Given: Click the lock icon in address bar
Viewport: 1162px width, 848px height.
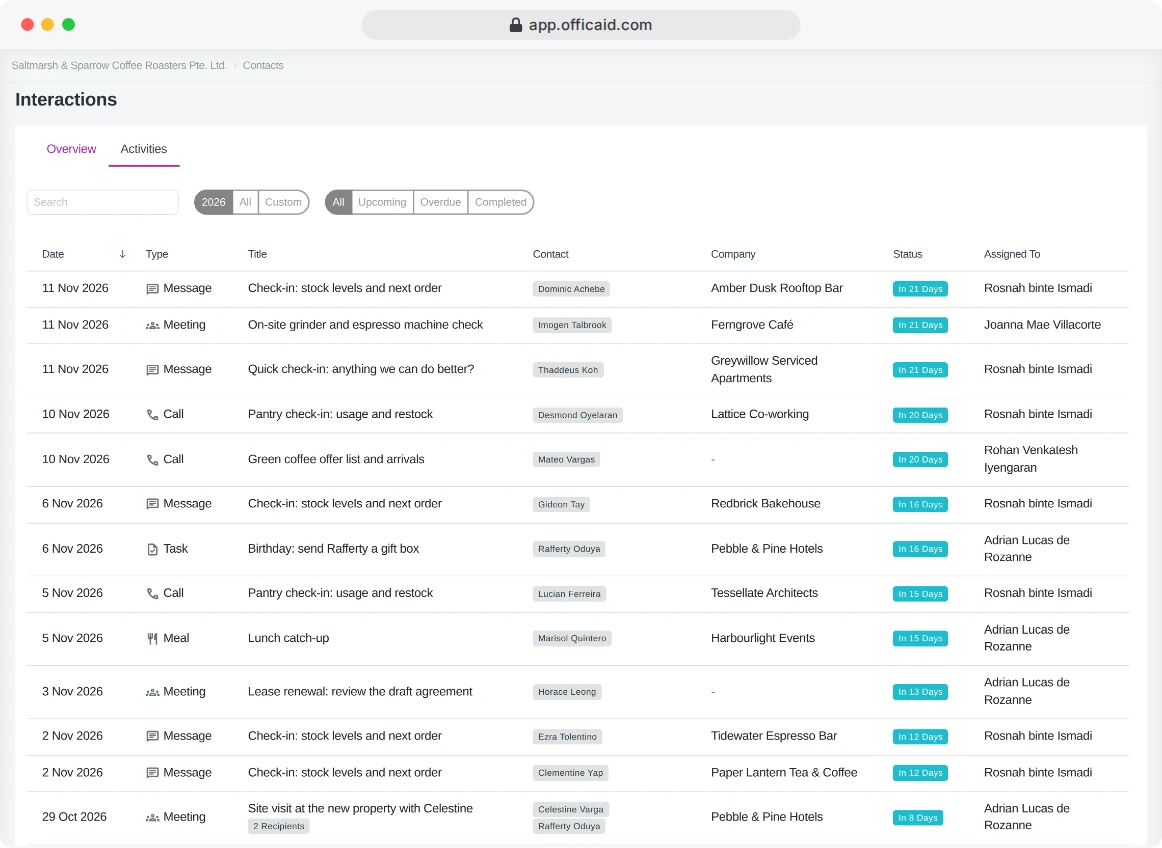Looking at the screenshot, I should click(516, 25).
